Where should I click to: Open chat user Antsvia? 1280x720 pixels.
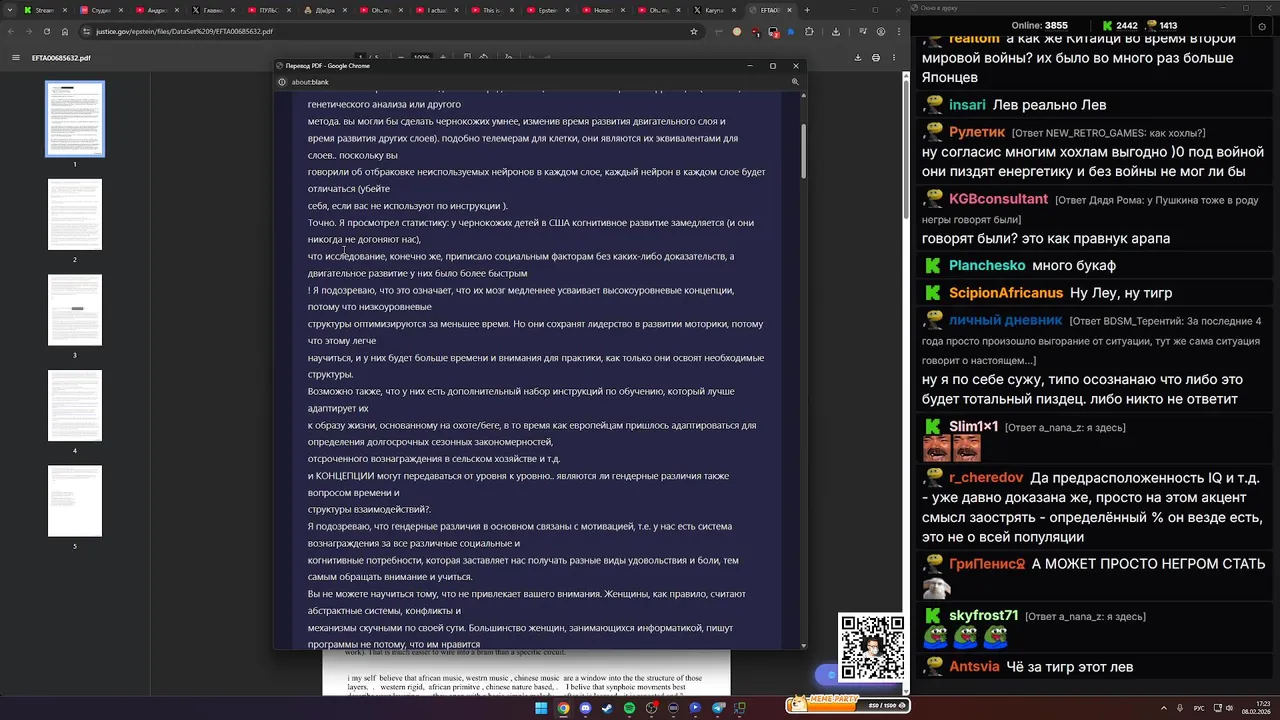974,666
